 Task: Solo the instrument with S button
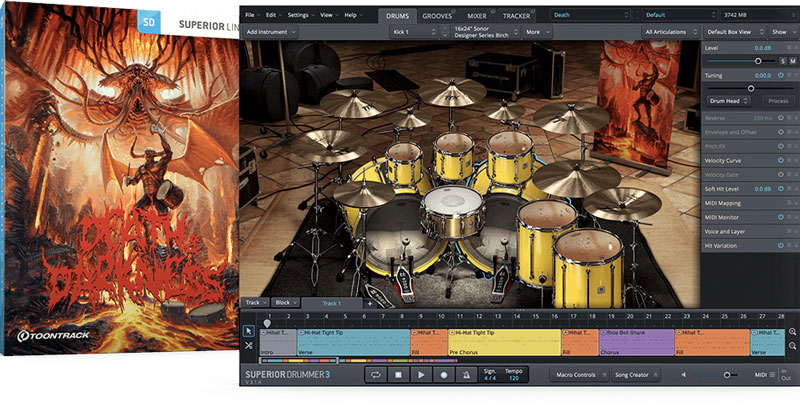(x=782, y=61)
